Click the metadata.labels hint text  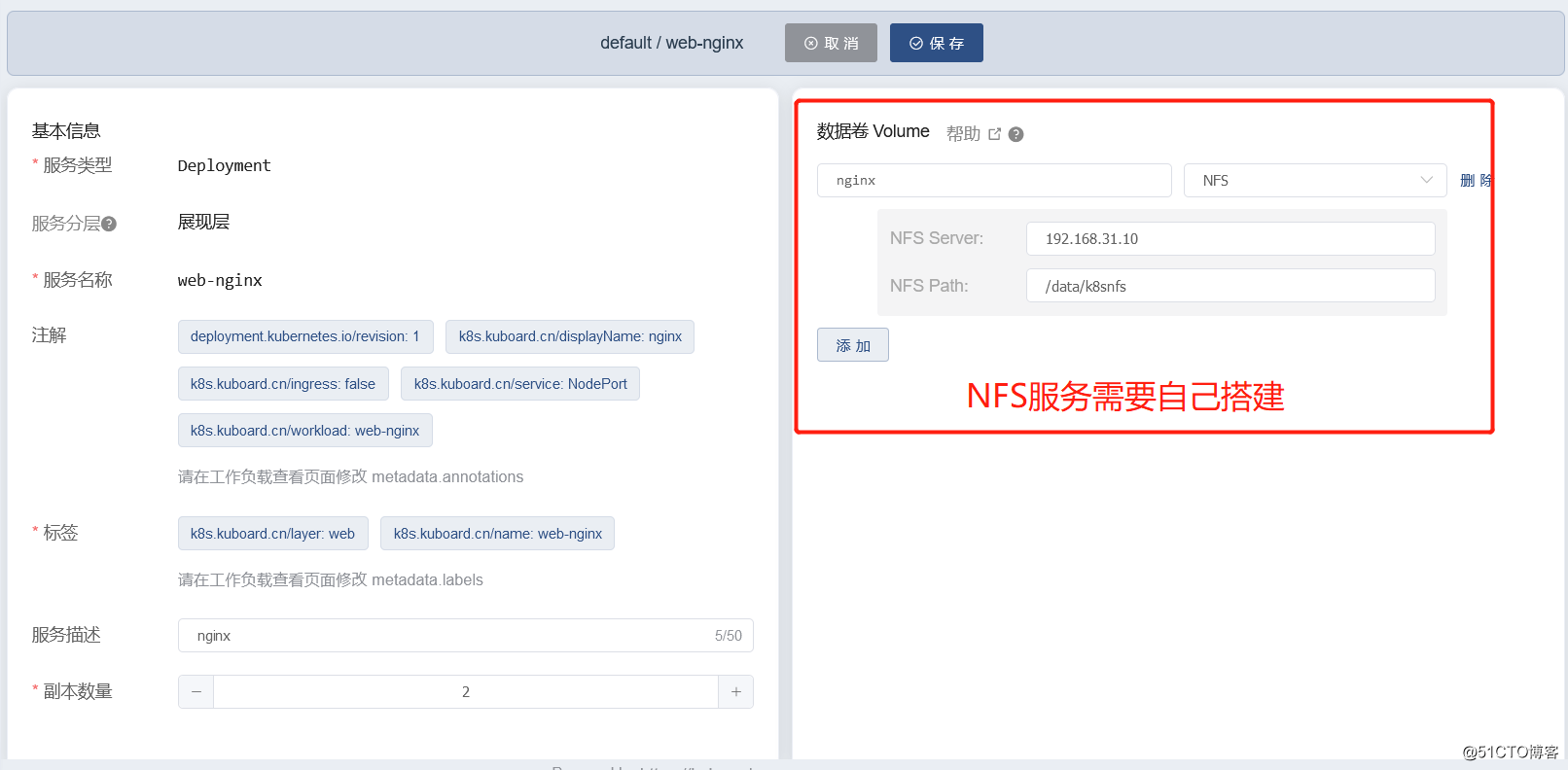coord(331,579)
